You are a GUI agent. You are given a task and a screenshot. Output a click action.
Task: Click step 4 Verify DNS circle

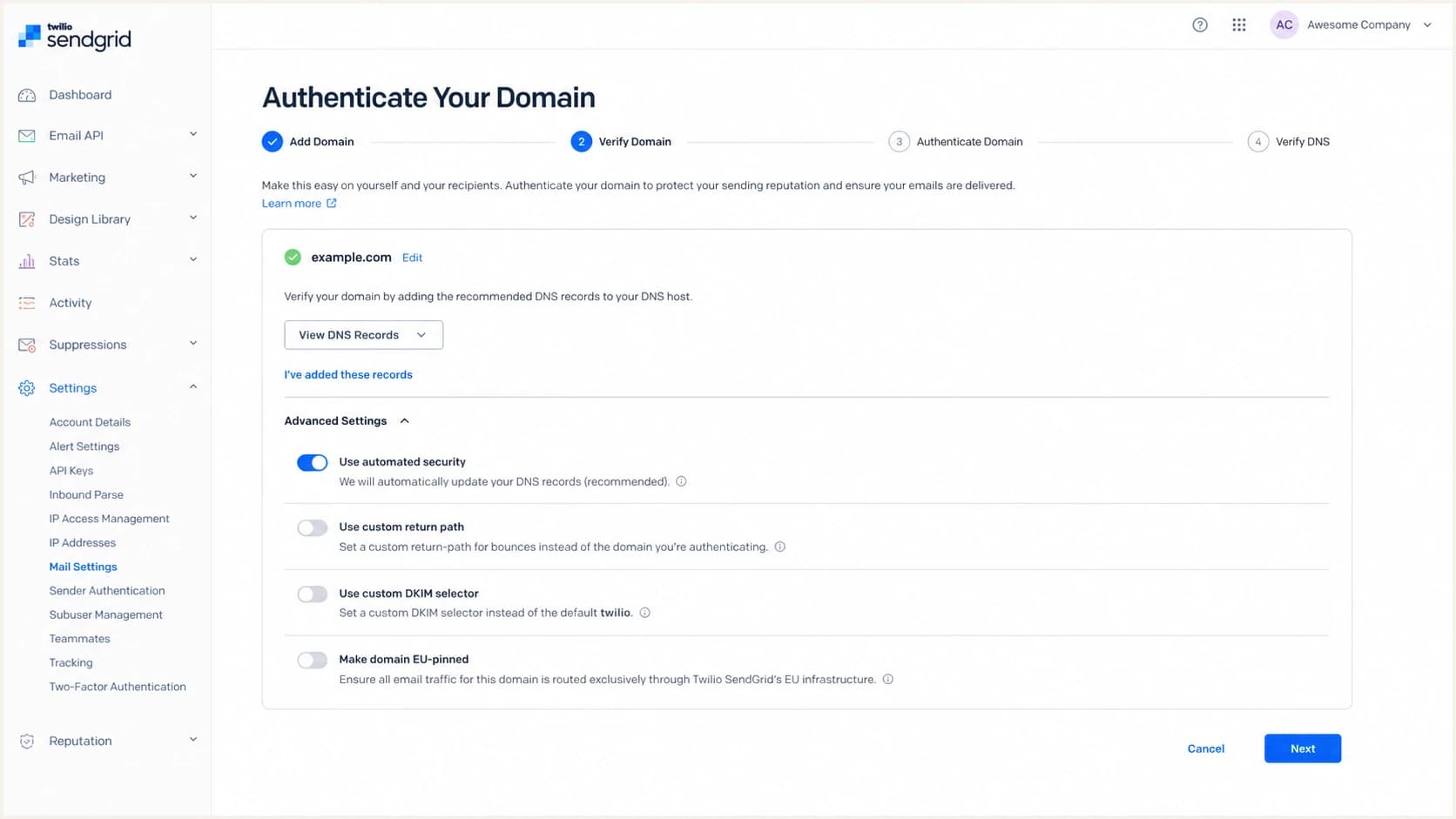point(1258,142)
